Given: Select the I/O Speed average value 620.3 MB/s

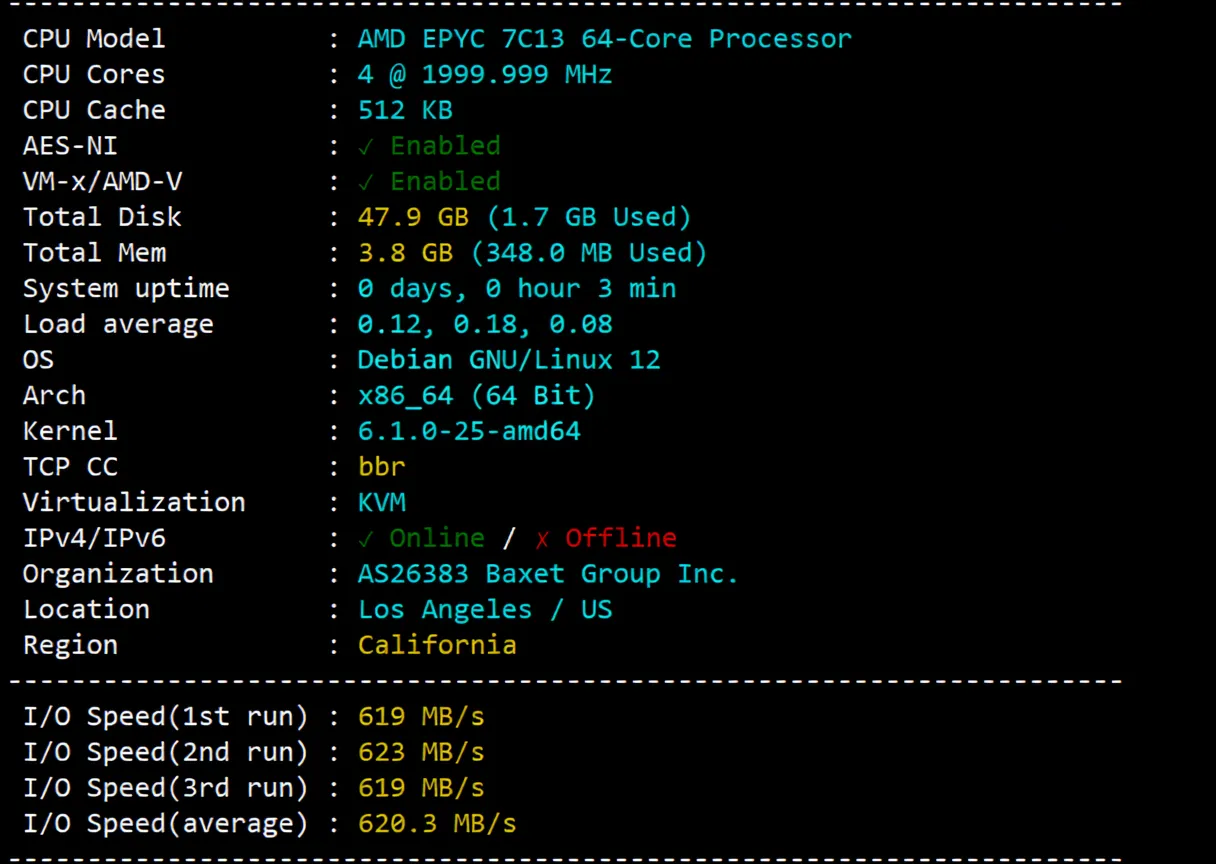Looking at the screenshot, I should [x=437, y=823].
